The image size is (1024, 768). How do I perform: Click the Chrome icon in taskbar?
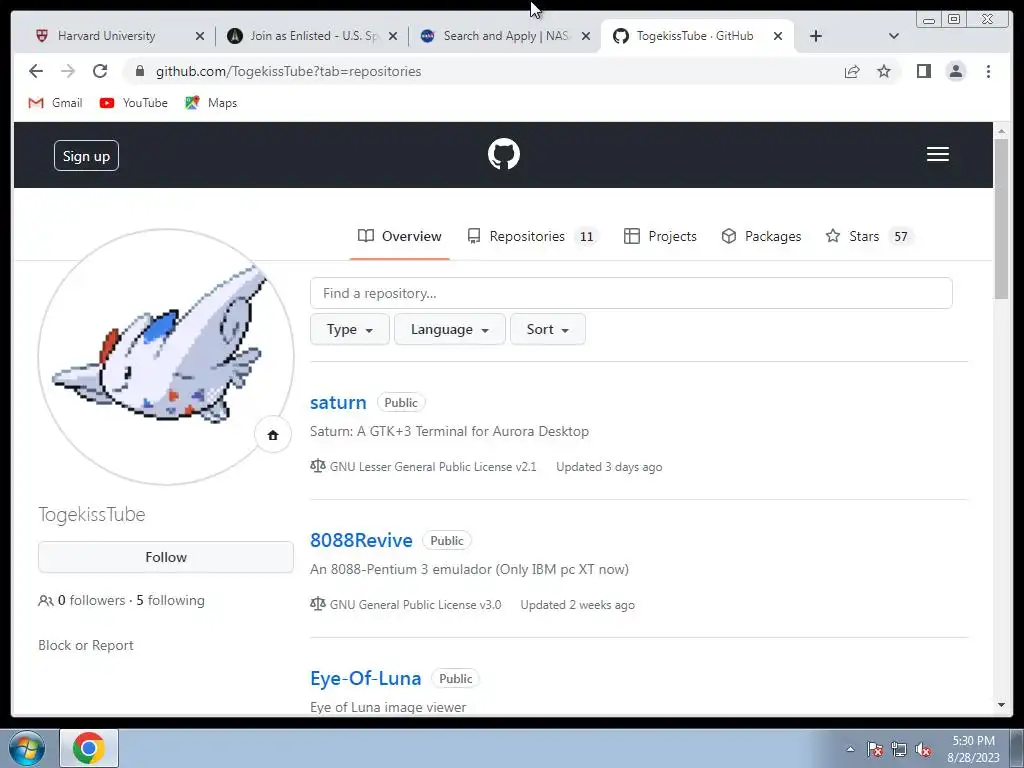(x=89, y=748)
